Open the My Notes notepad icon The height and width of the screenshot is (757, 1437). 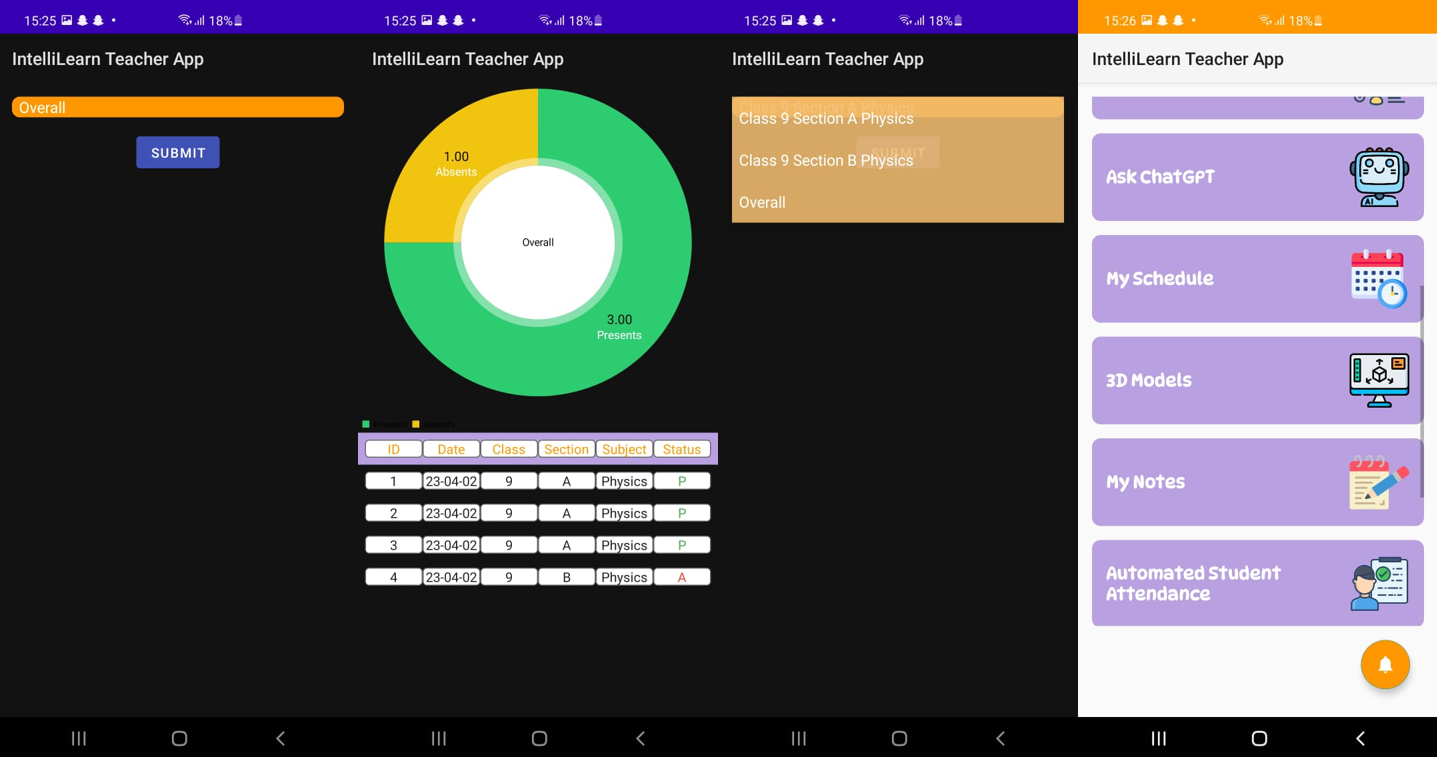point(1378,482)
